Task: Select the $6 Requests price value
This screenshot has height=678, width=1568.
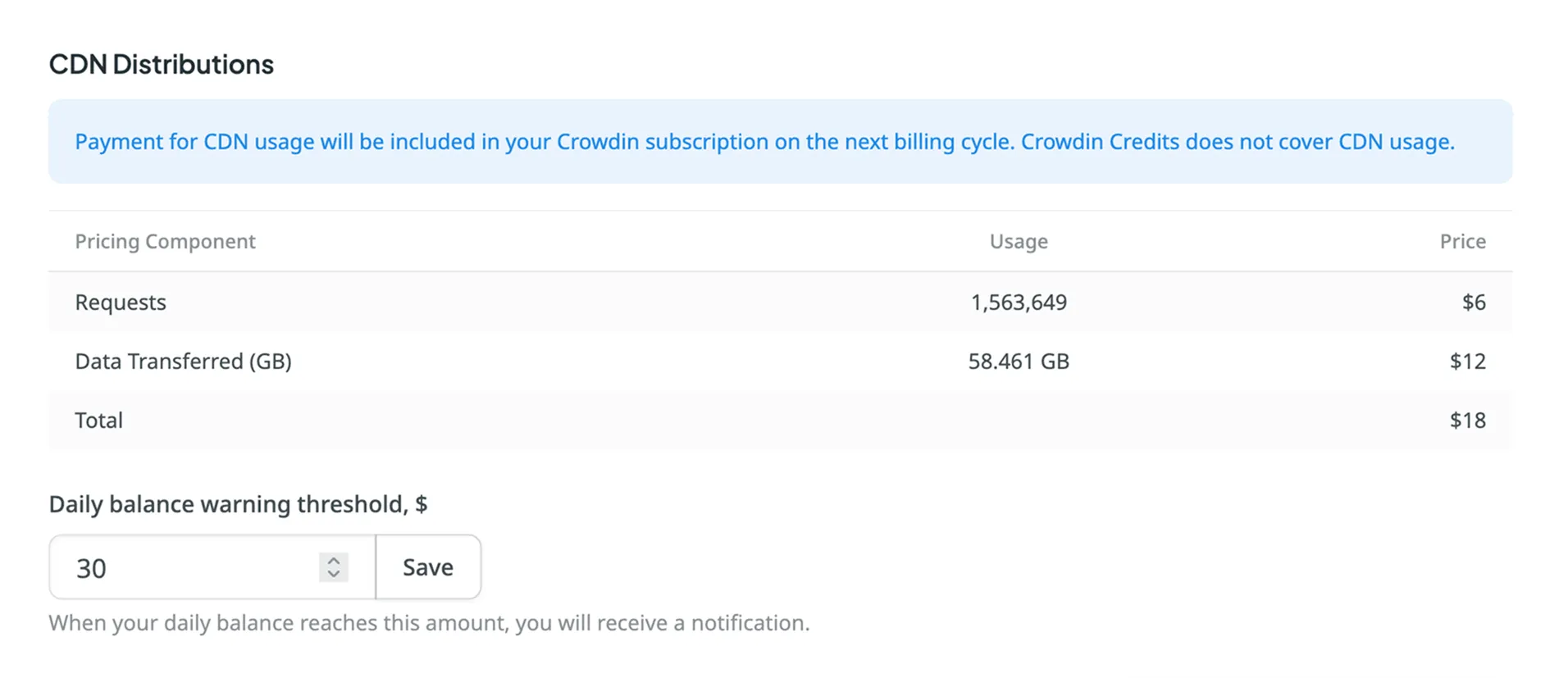Action: 1474,302
